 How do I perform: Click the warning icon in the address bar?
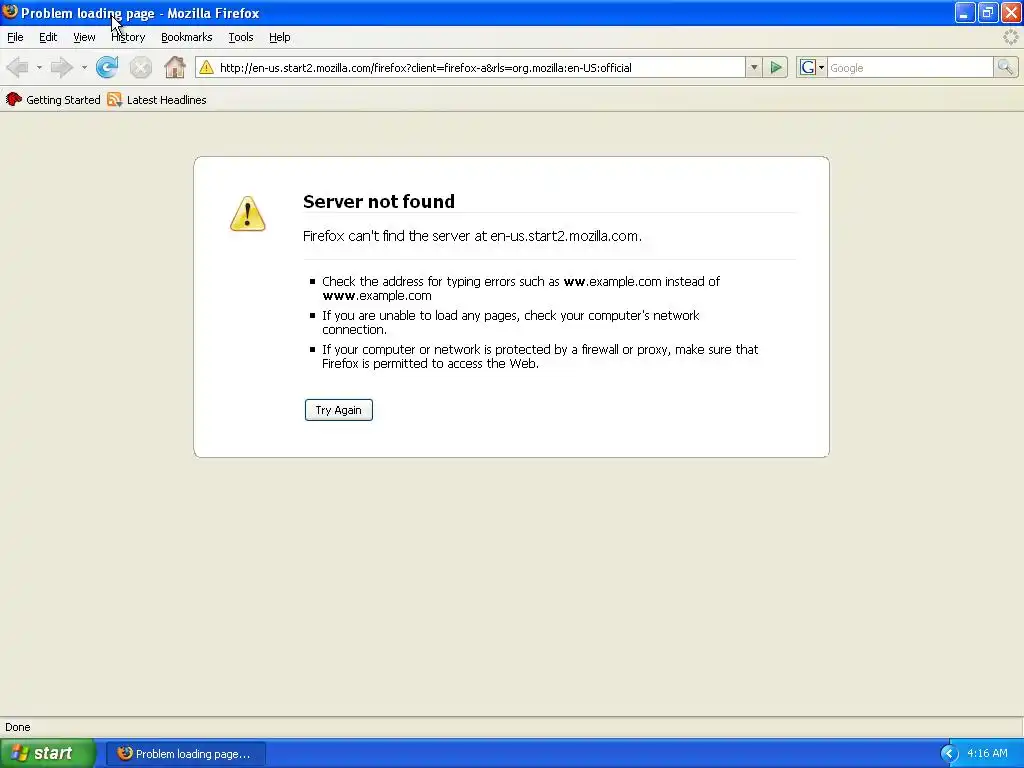pyautogui.click(x=206, y=67)
